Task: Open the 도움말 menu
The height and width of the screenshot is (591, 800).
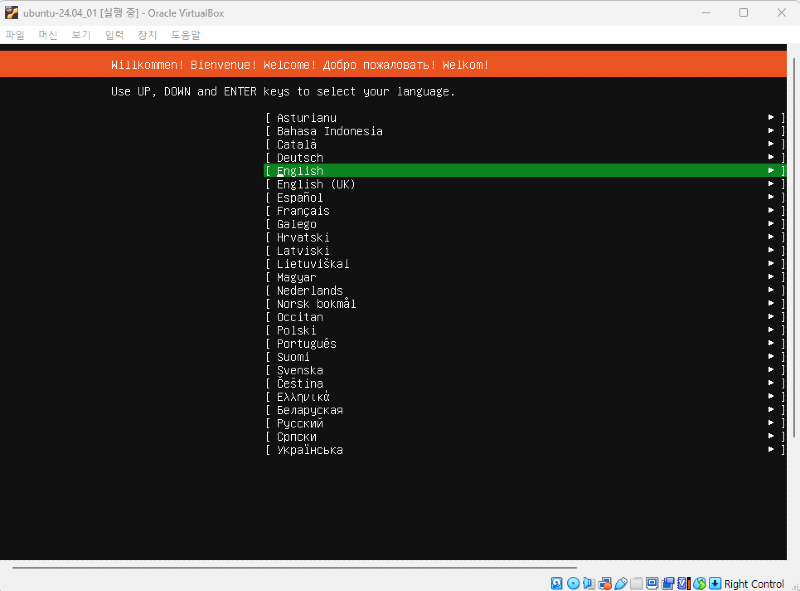Action: pos(185,35)
